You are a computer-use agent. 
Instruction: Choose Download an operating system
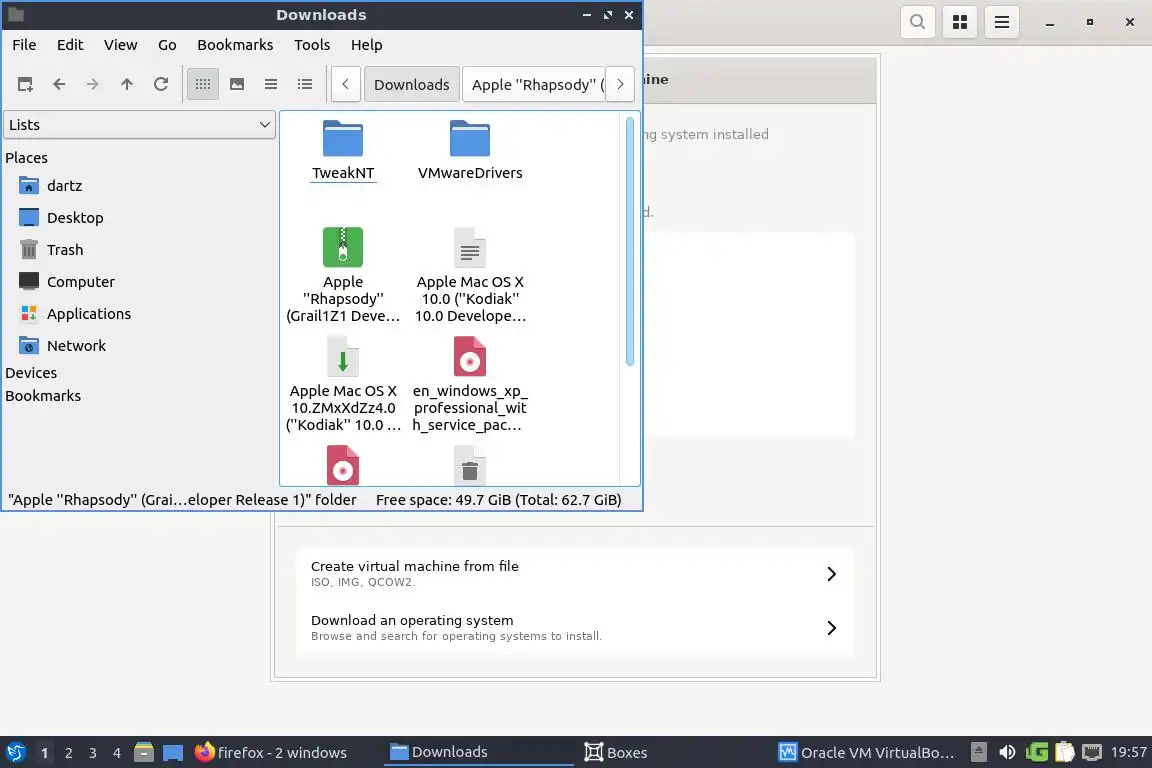pyautogui.click(x=575, y=628)
